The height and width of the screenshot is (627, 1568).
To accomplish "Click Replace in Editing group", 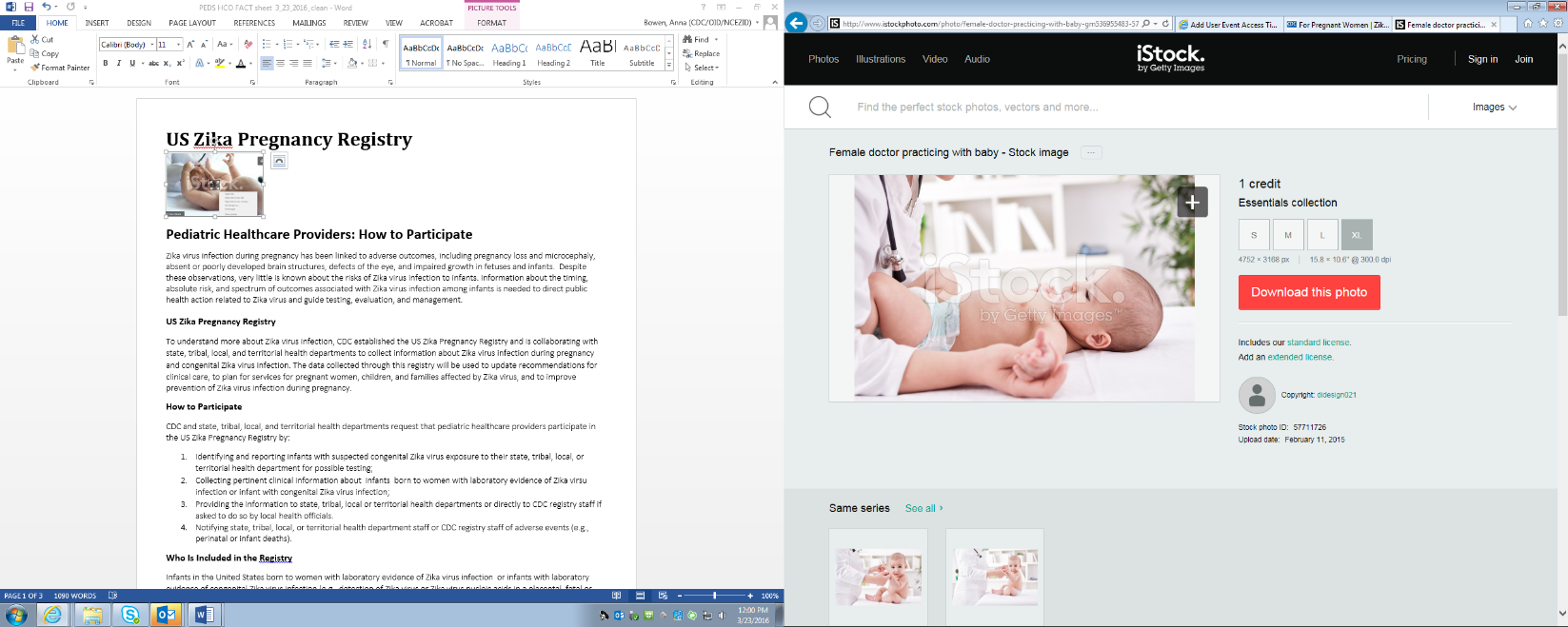I will (x=702, y=53).
